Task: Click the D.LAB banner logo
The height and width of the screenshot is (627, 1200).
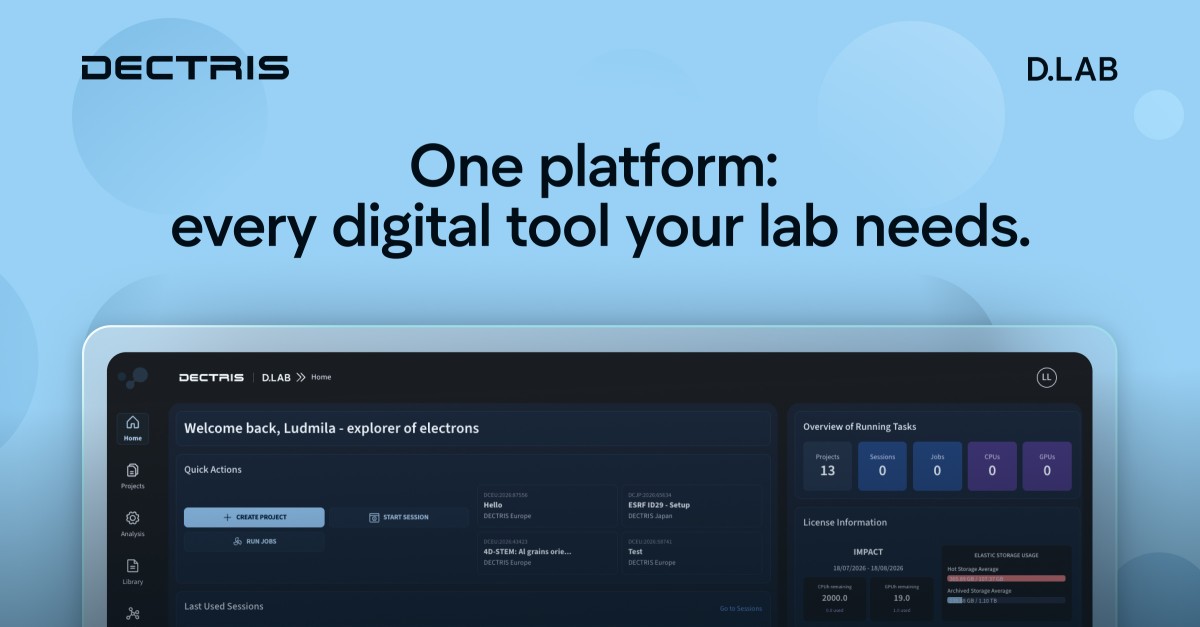Action: pyautogui.click(x=1072, y=68)
